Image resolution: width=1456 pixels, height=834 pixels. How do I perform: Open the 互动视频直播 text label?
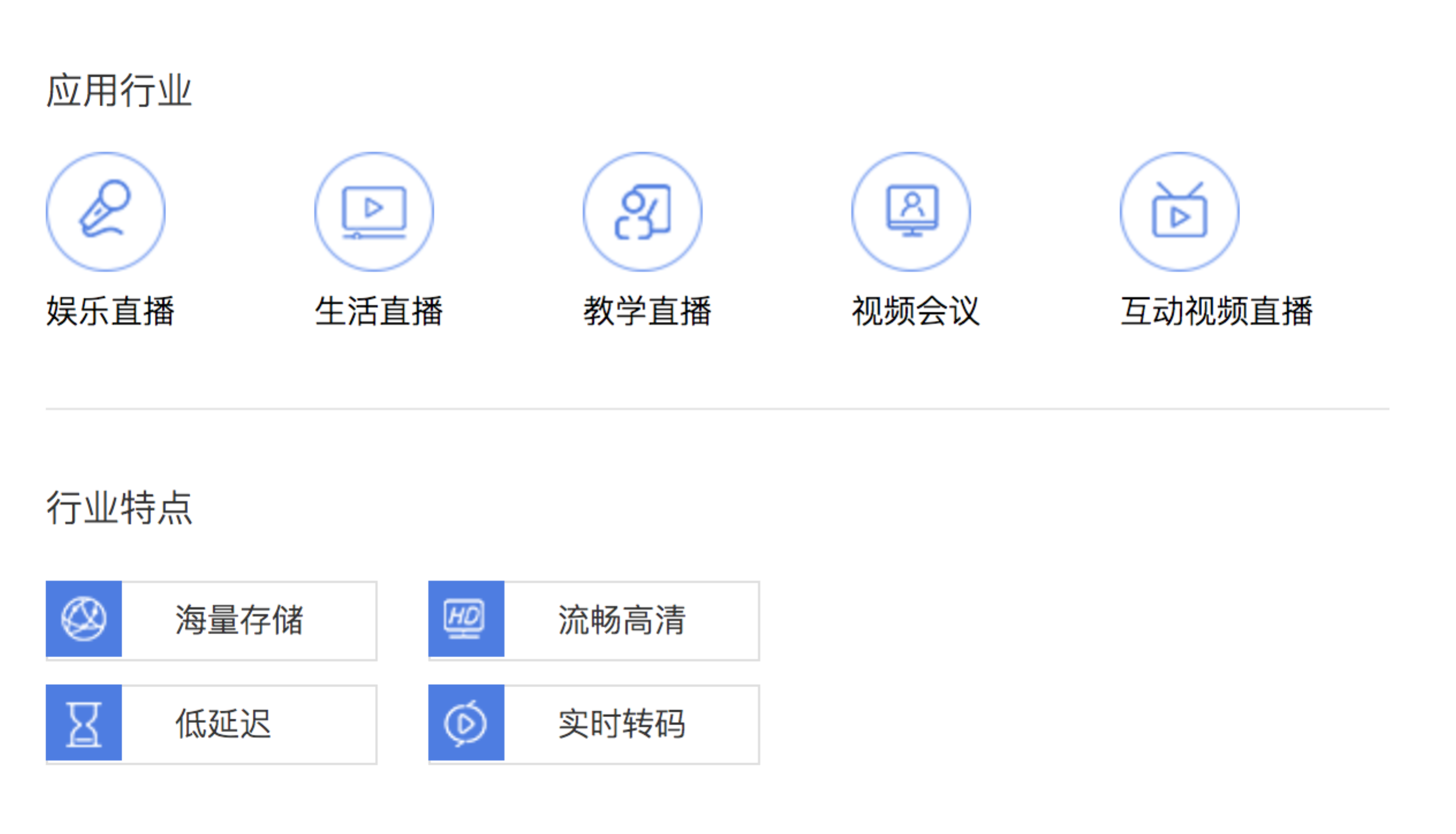click(x=1216, y=312)
